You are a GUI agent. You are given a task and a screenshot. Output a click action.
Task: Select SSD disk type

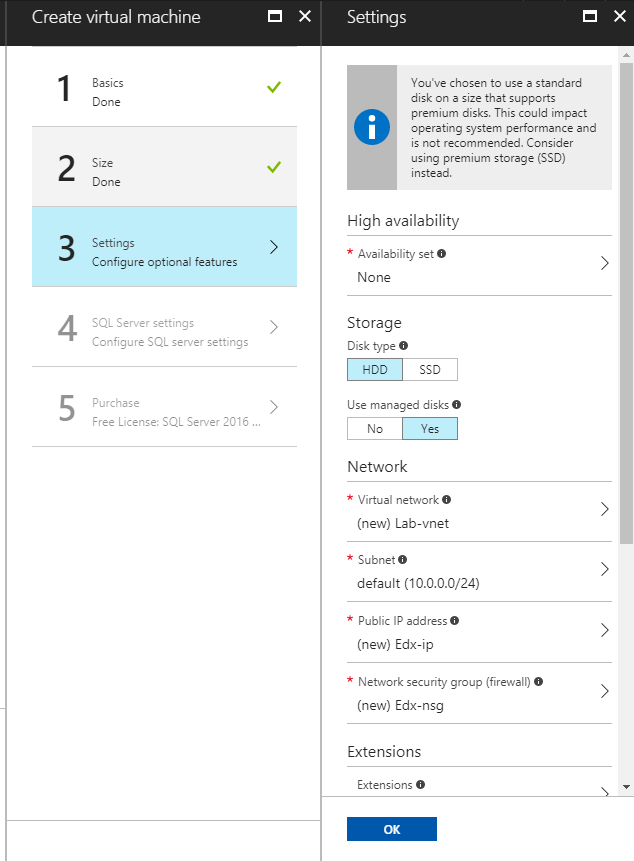coord(430,370)
